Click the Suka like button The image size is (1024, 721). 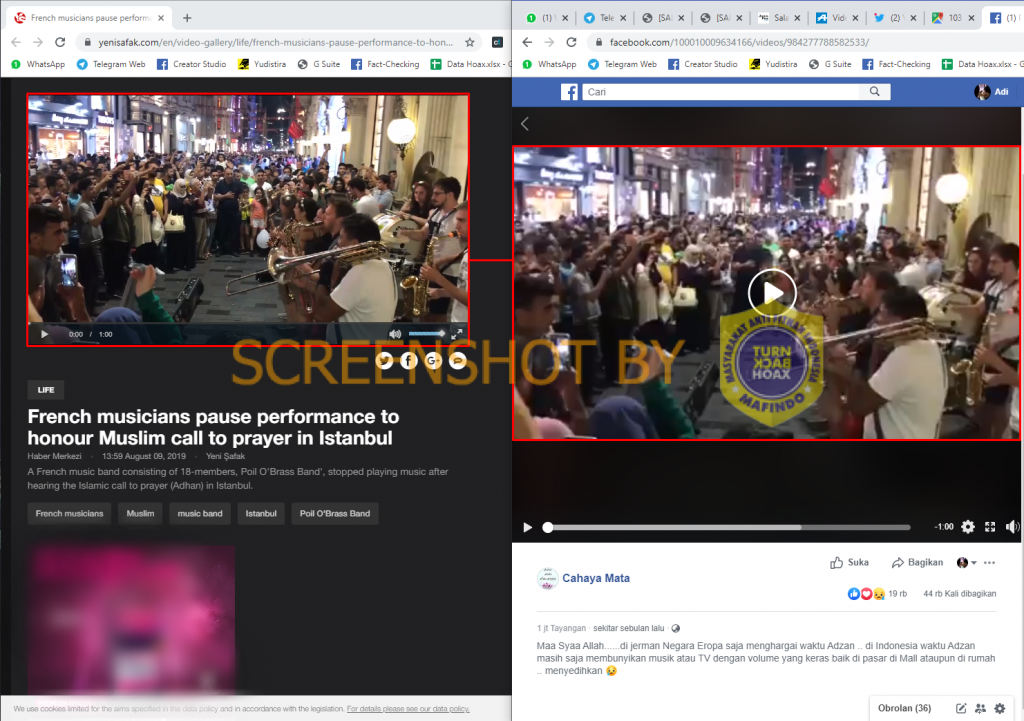point(850,563)
